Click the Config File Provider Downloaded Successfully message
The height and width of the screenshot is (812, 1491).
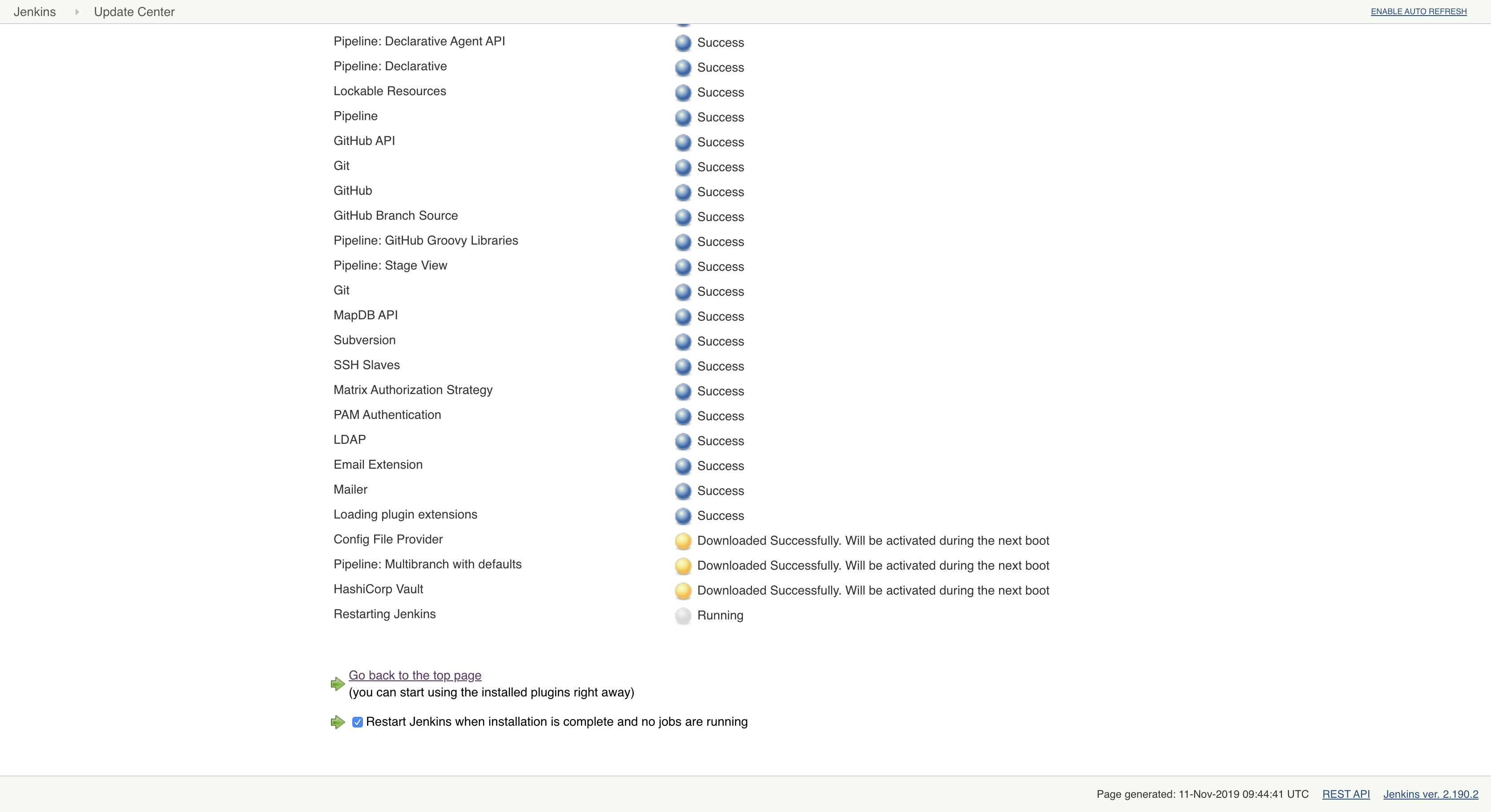[873, 541]
